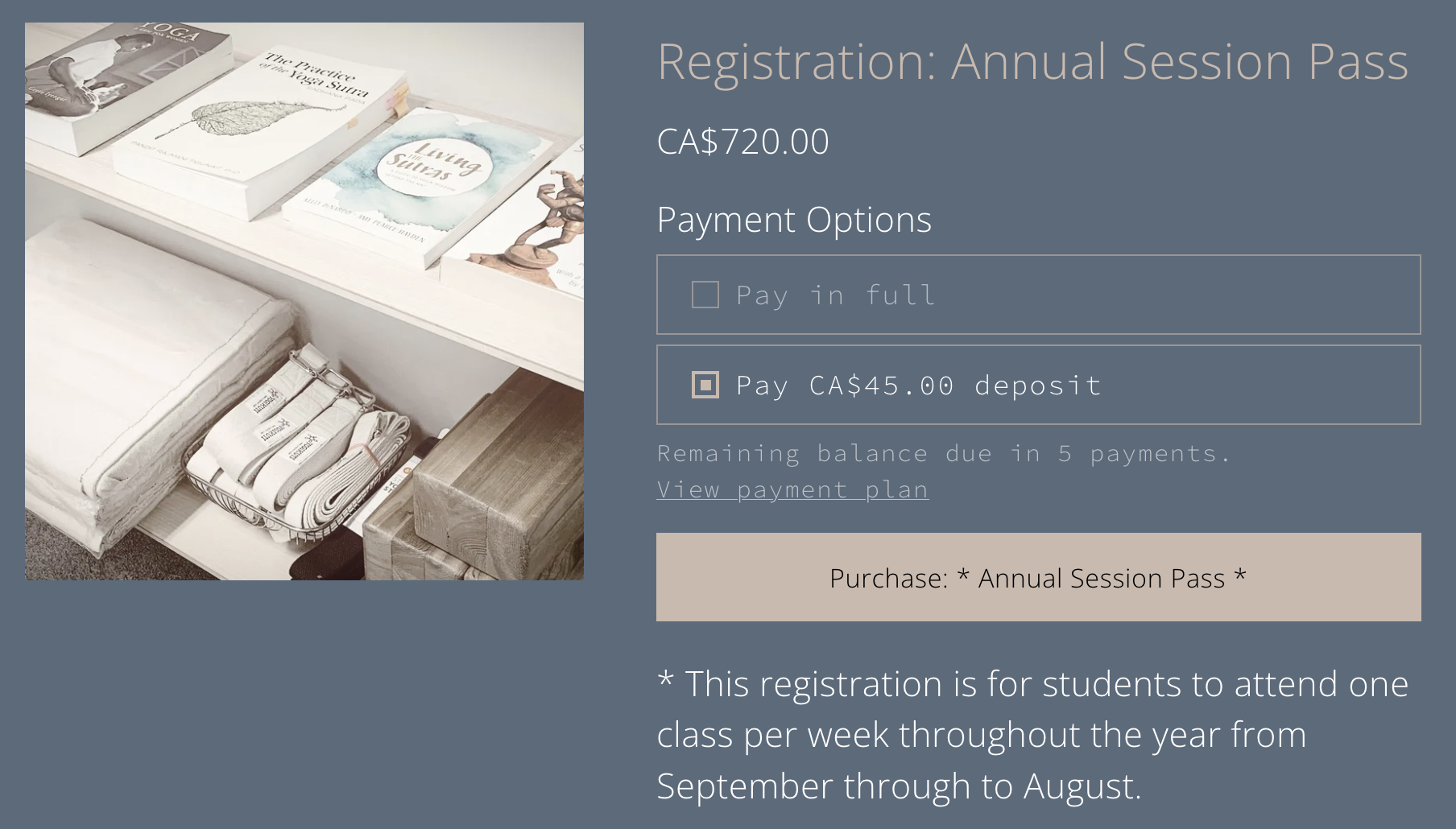Image resolution: width=1456 pixels, height=829 pixels.
Task: Click the Pay CA$45.00 deposit label text
Action: point(919,386)
